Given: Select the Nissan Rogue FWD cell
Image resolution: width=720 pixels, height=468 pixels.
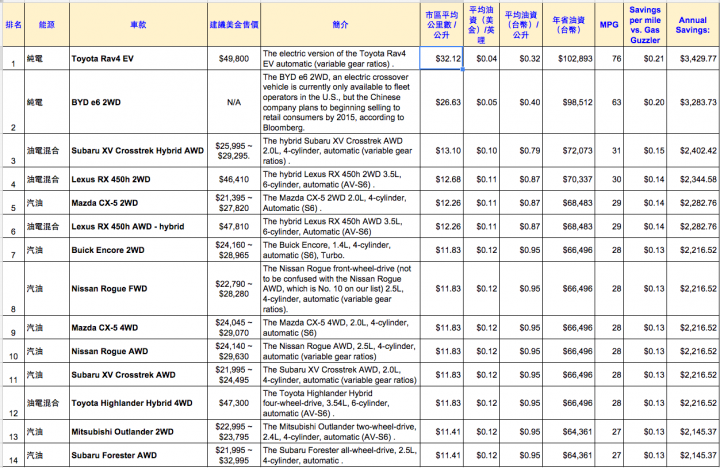Looking at the screenshot, I should pos(138,288).
